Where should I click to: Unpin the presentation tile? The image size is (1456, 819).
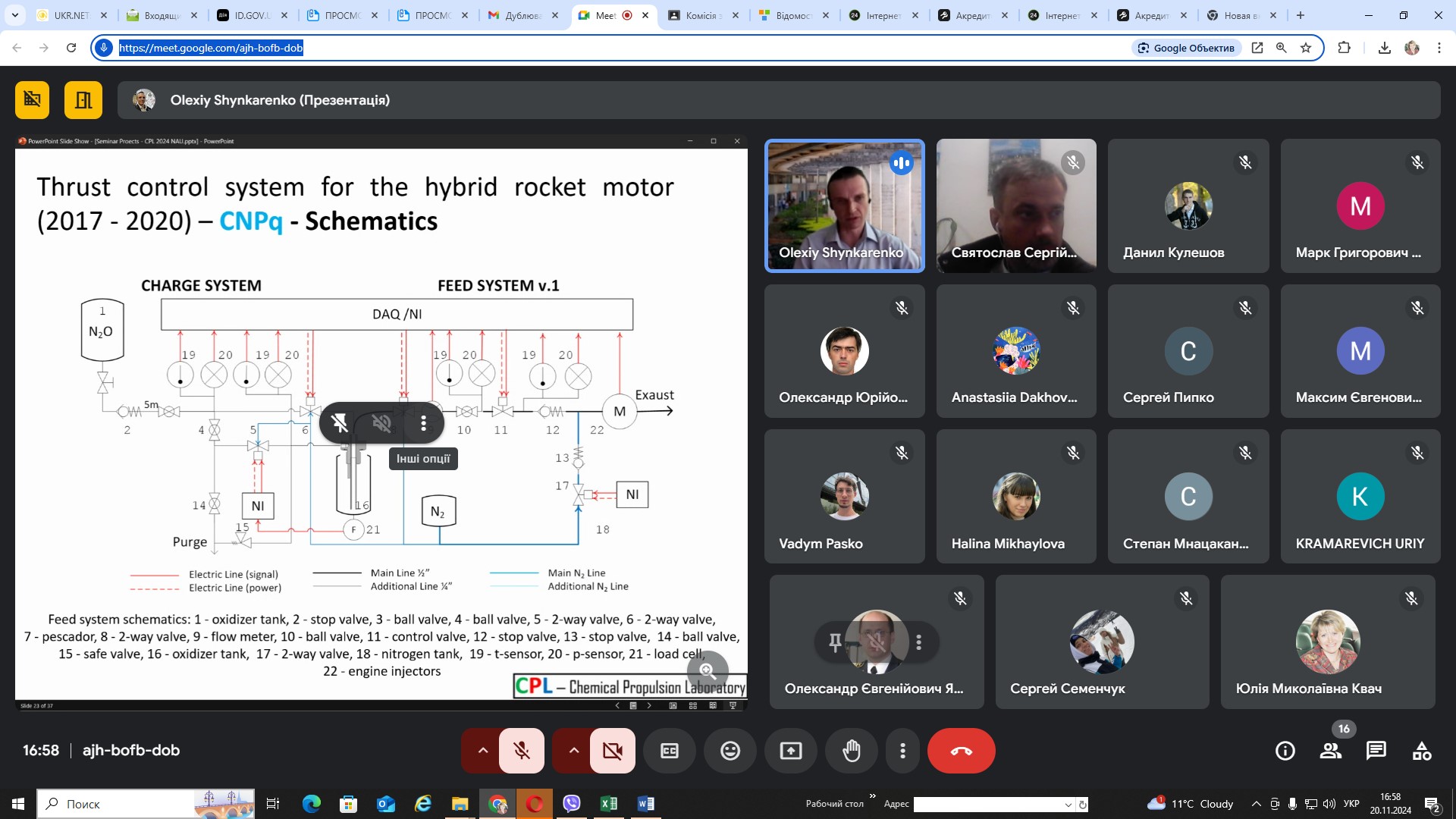point(340,423)
